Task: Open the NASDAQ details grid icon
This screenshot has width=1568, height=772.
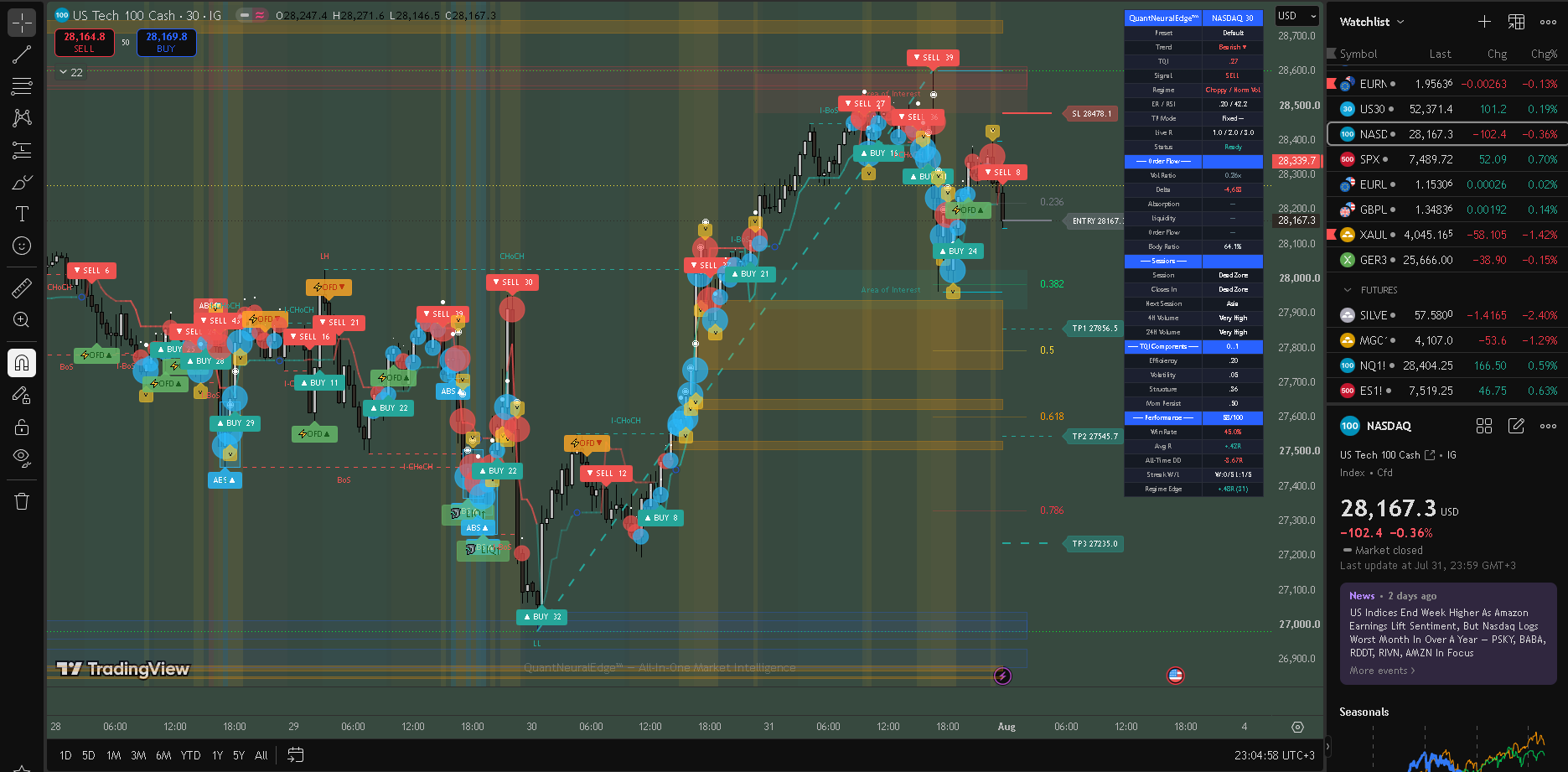Action: tap(1484, 426)
